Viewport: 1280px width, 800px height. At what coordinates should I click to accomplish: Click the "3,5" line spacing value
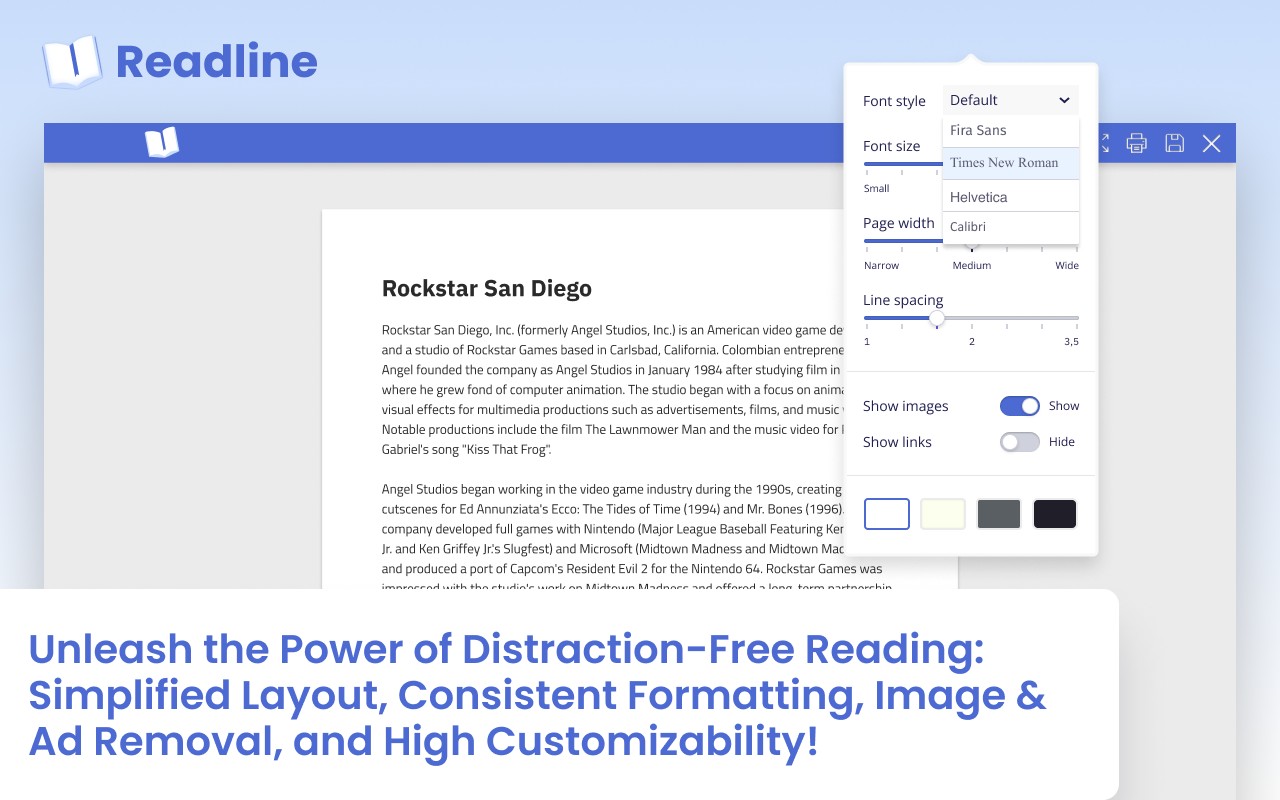[1071, 342]
